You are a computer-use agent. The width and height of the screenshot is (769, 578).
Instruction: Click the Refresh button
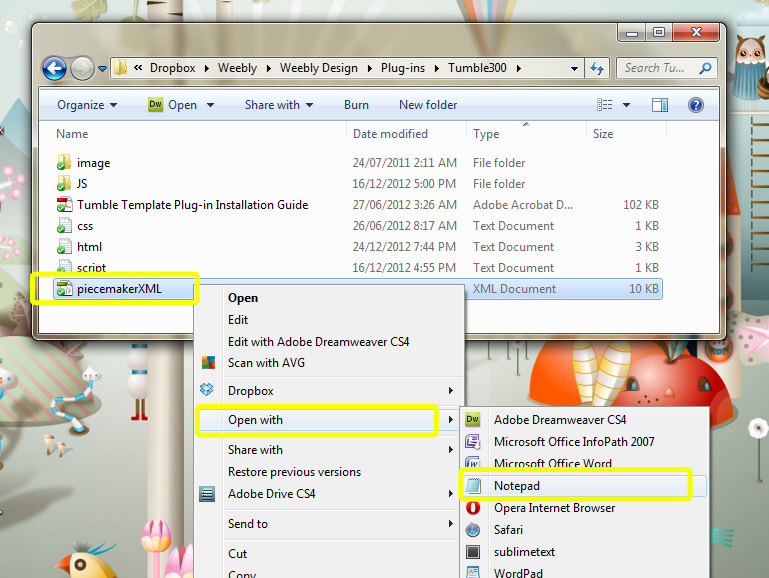[x=597, y=68]
